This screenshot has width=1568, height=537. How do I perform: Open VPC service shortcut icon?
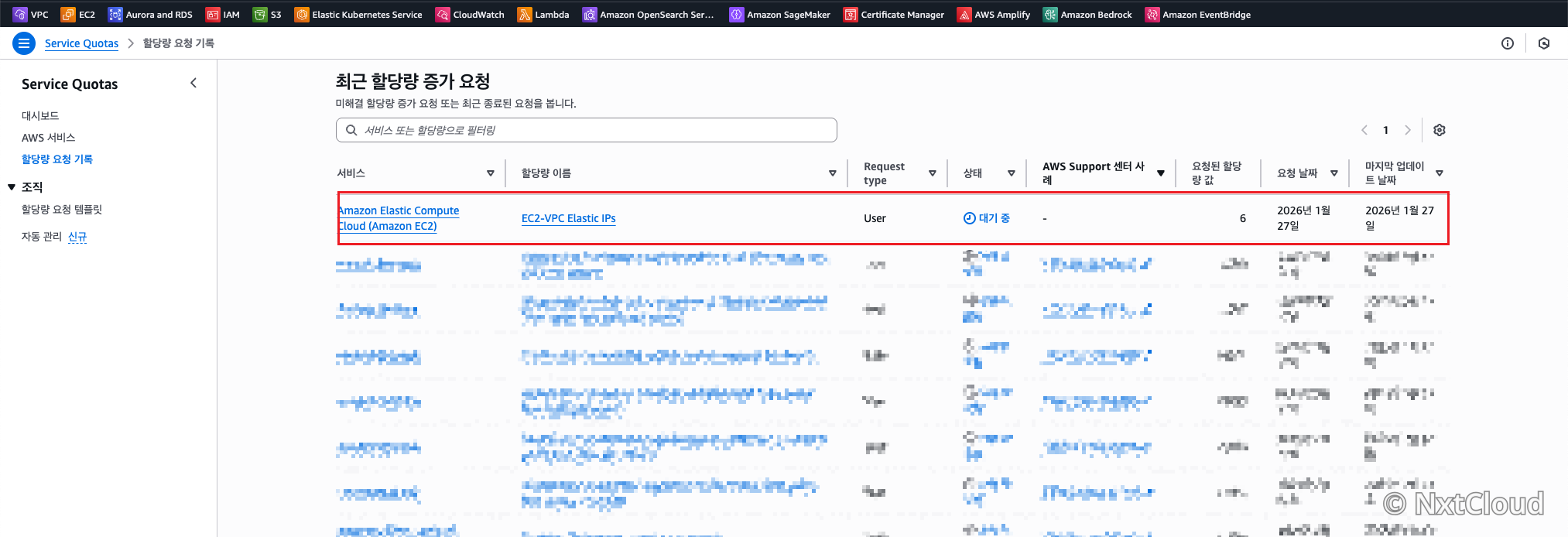pos(20,14)
